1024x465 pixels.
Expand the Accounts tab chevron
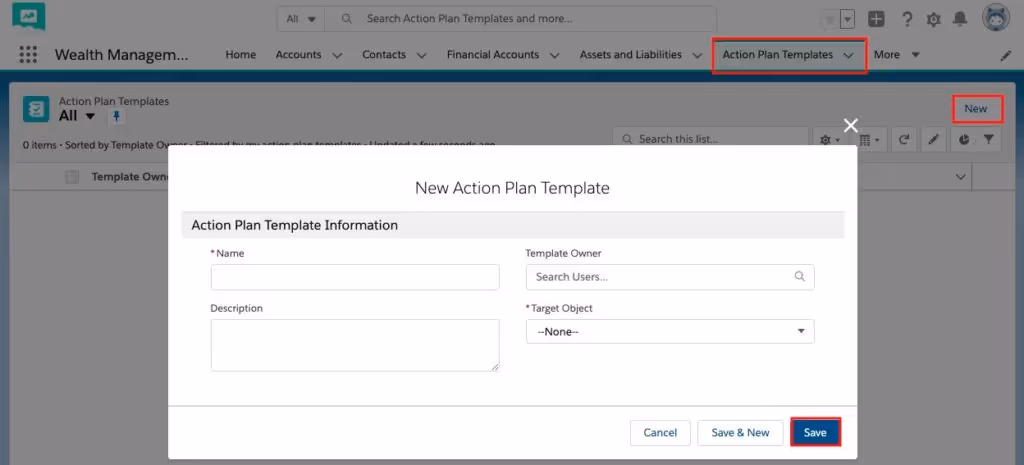click(337, 56)
